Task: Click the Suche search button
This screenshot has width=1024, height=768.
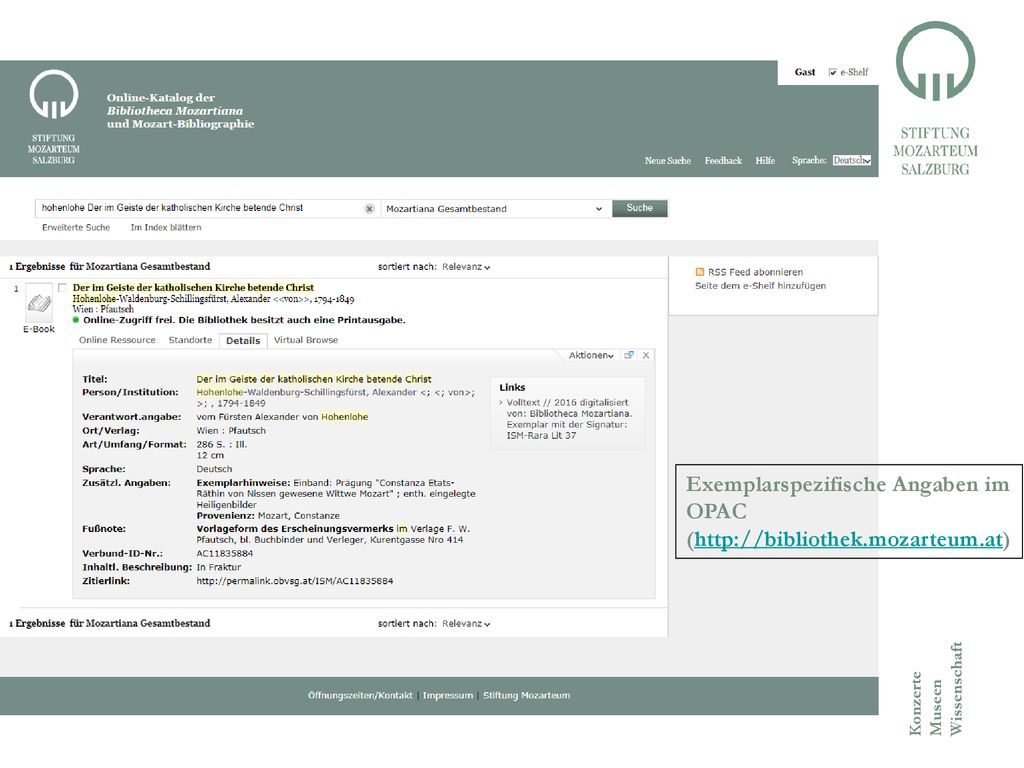Action: (x=640, y=208)
